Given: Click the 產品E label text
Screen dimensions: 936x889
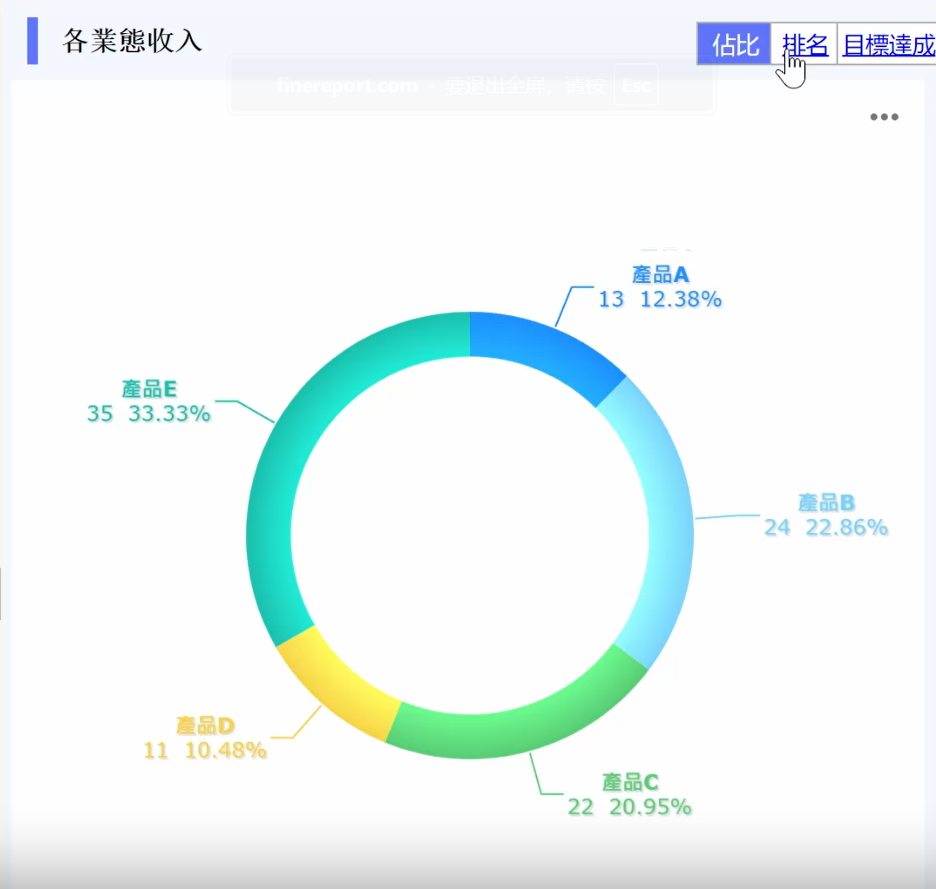Looking at the screenshot, I should point(149,389).
